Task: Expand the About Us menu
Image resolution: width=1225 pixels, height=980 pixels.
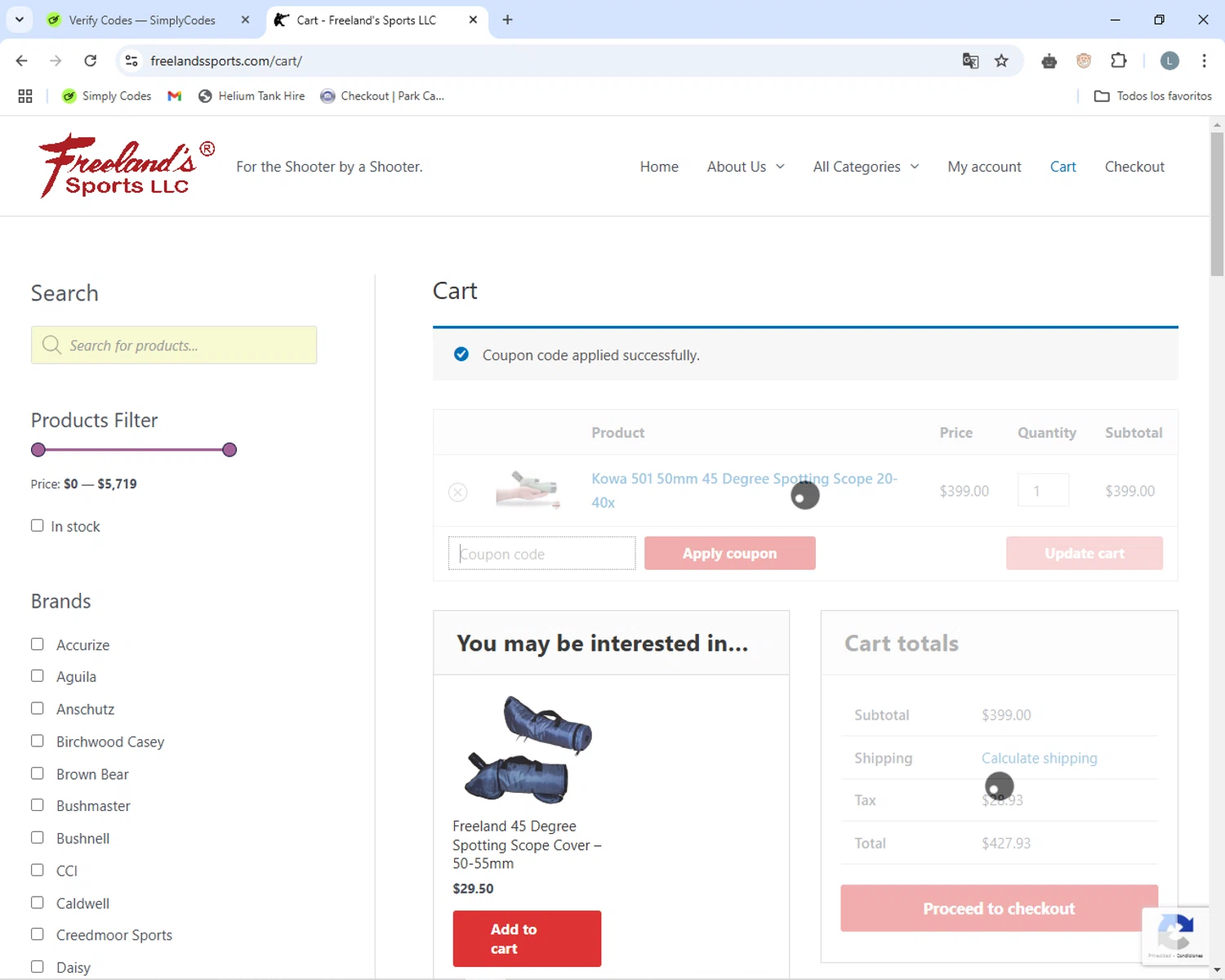Action: [746, 167]
